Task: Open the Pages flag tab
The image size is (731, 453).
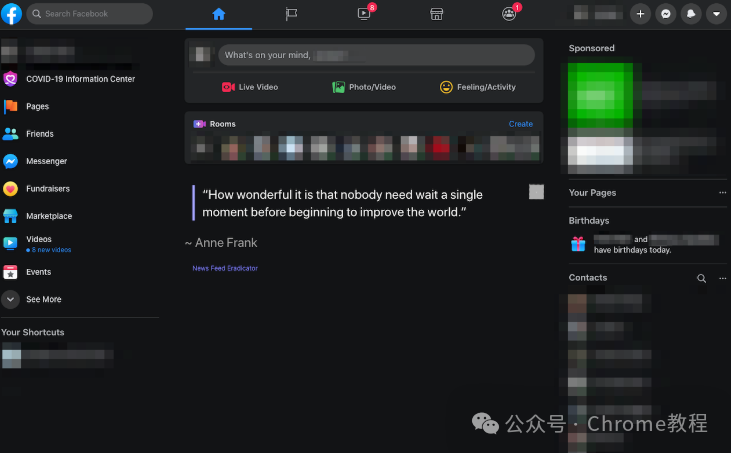Action: click(291, 14)
